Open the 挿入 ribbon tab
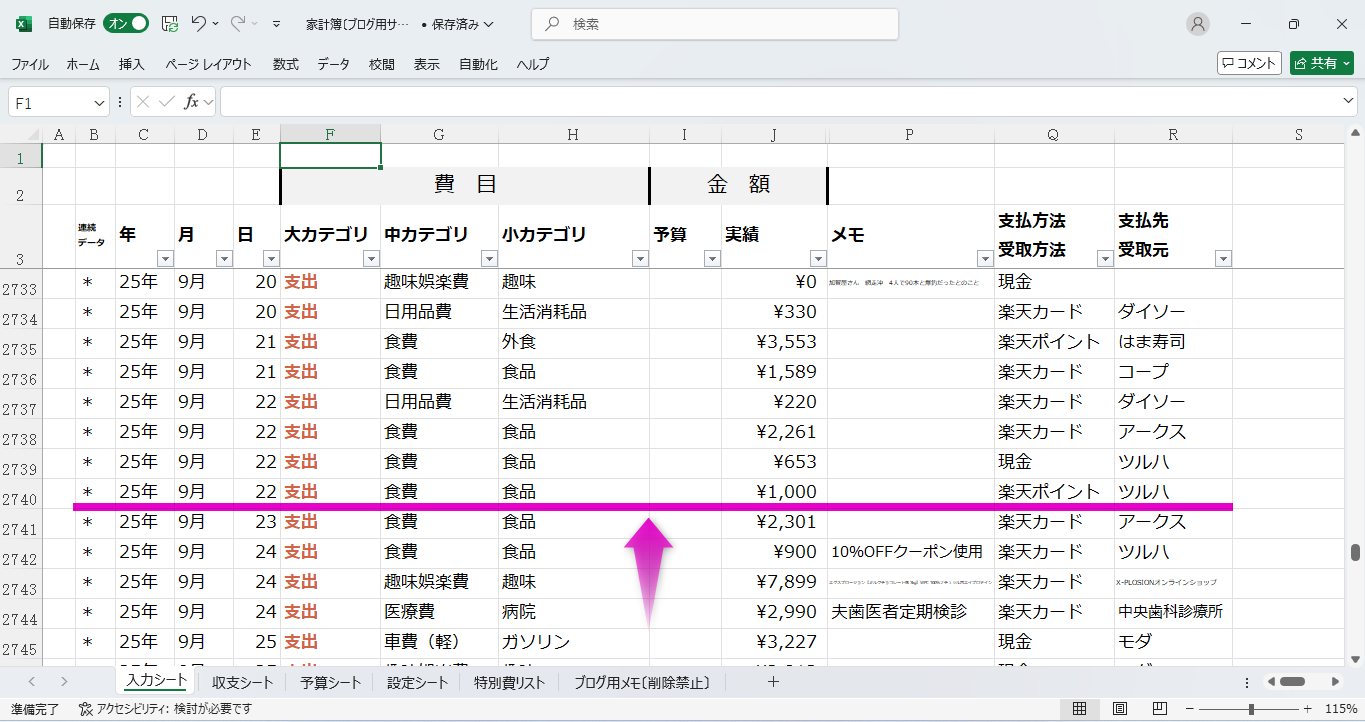The height and width of the screenshot is (722, 1365). [132, 64]
